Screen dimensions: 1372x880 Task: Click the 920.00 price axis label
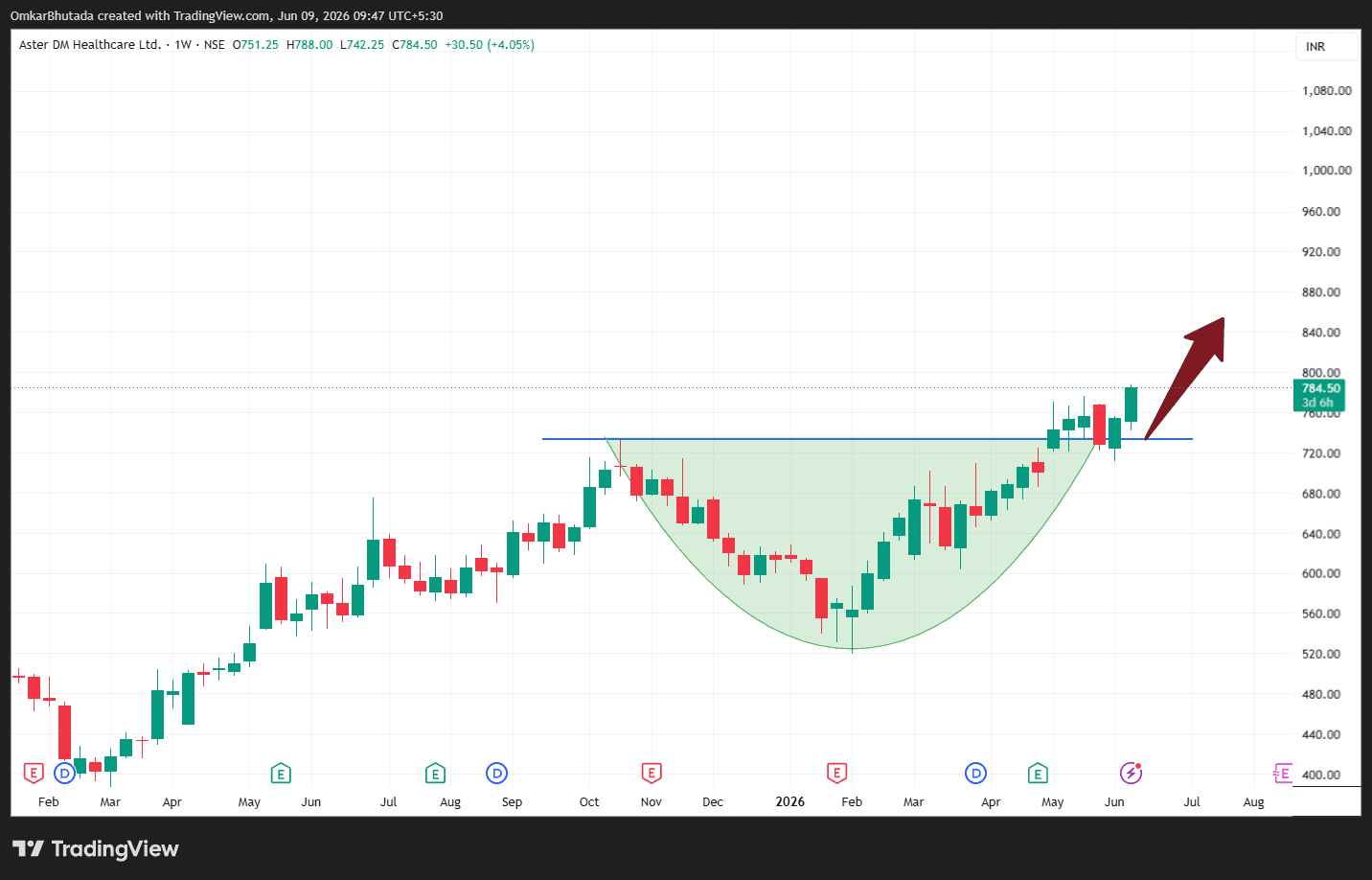tap(1321, 252)
